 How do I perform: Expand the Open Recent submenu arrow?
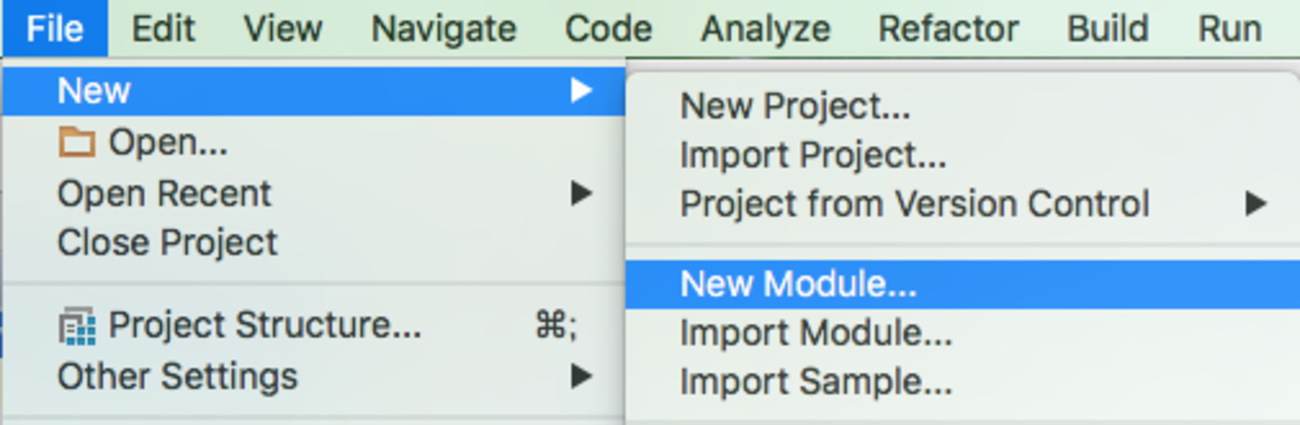pos(581,193)
